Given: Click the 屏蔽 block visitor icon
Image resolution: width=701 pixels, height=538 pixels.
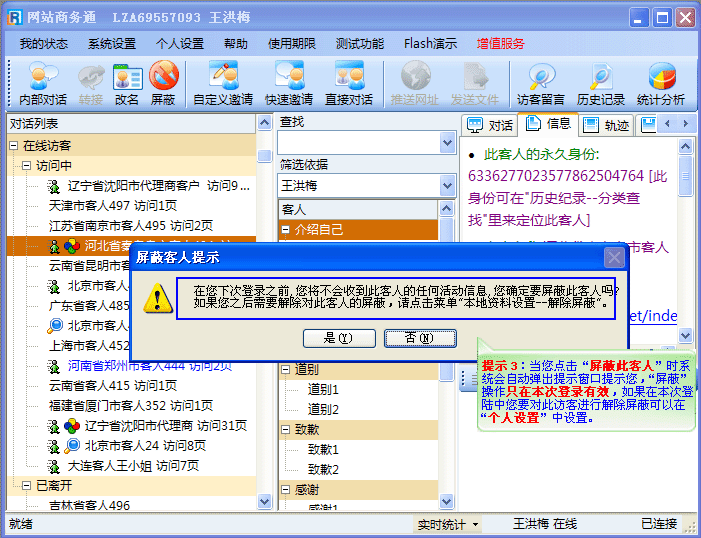Looking at the screenshot, I should click(163, 84).
